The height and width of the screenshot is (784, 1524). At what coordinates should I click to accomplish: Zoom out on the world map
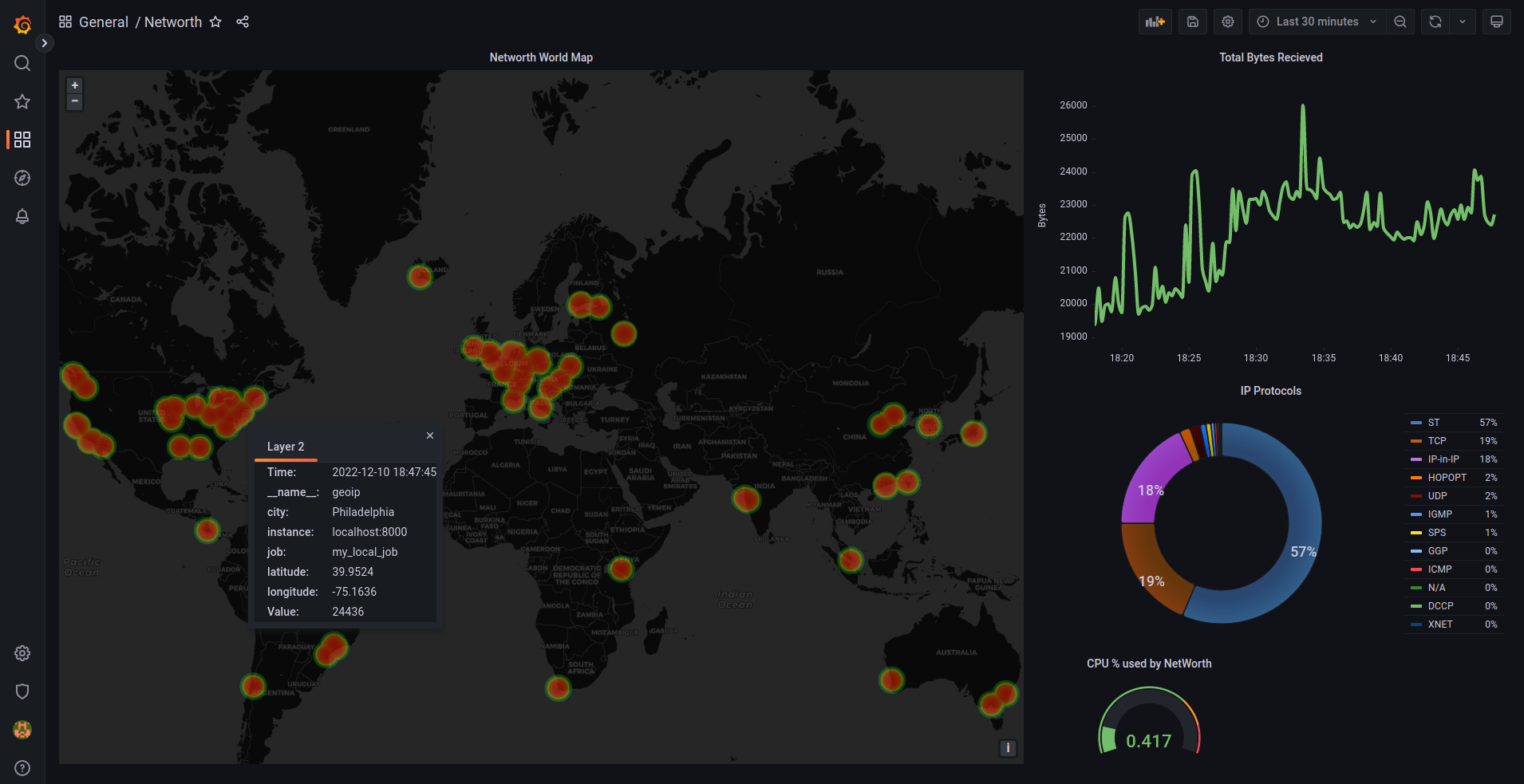coord(75,101)
